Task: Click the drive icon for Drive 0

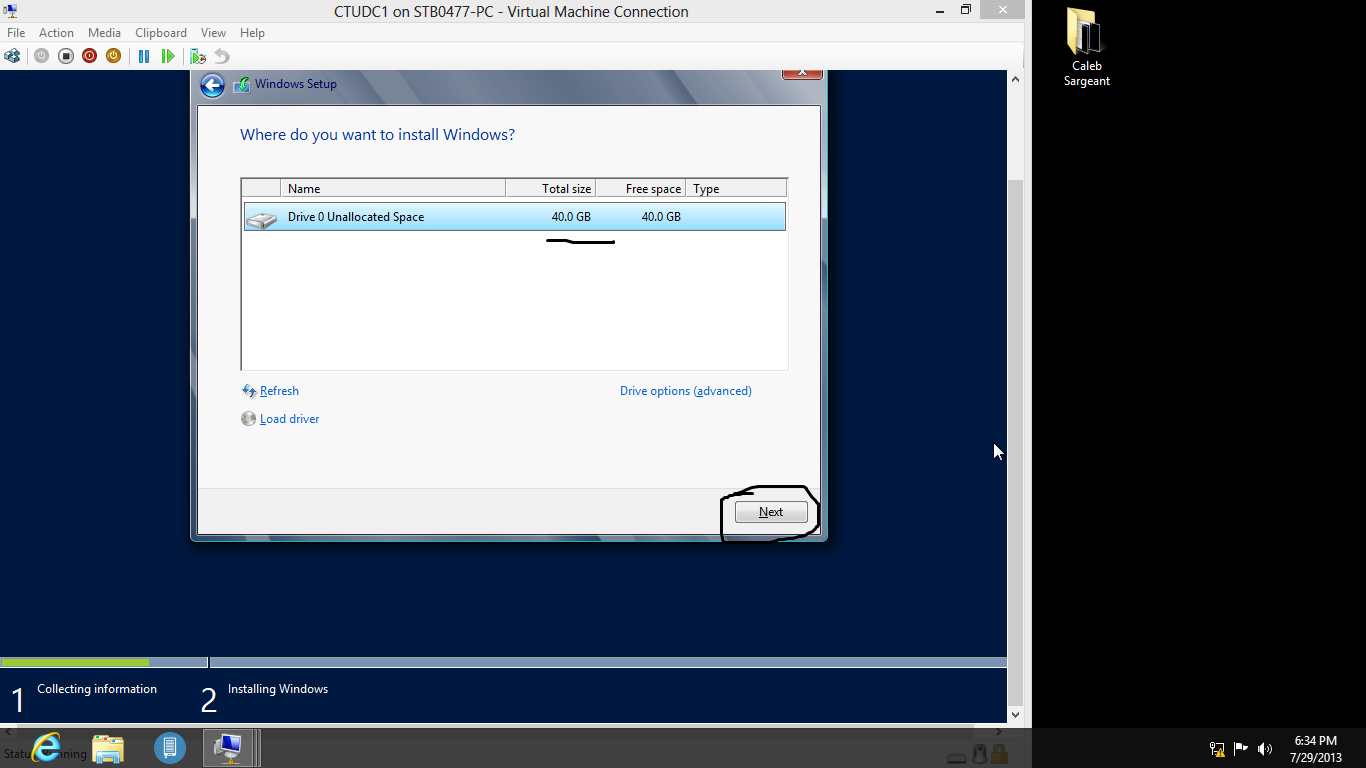Action: (x=262, y=217)
